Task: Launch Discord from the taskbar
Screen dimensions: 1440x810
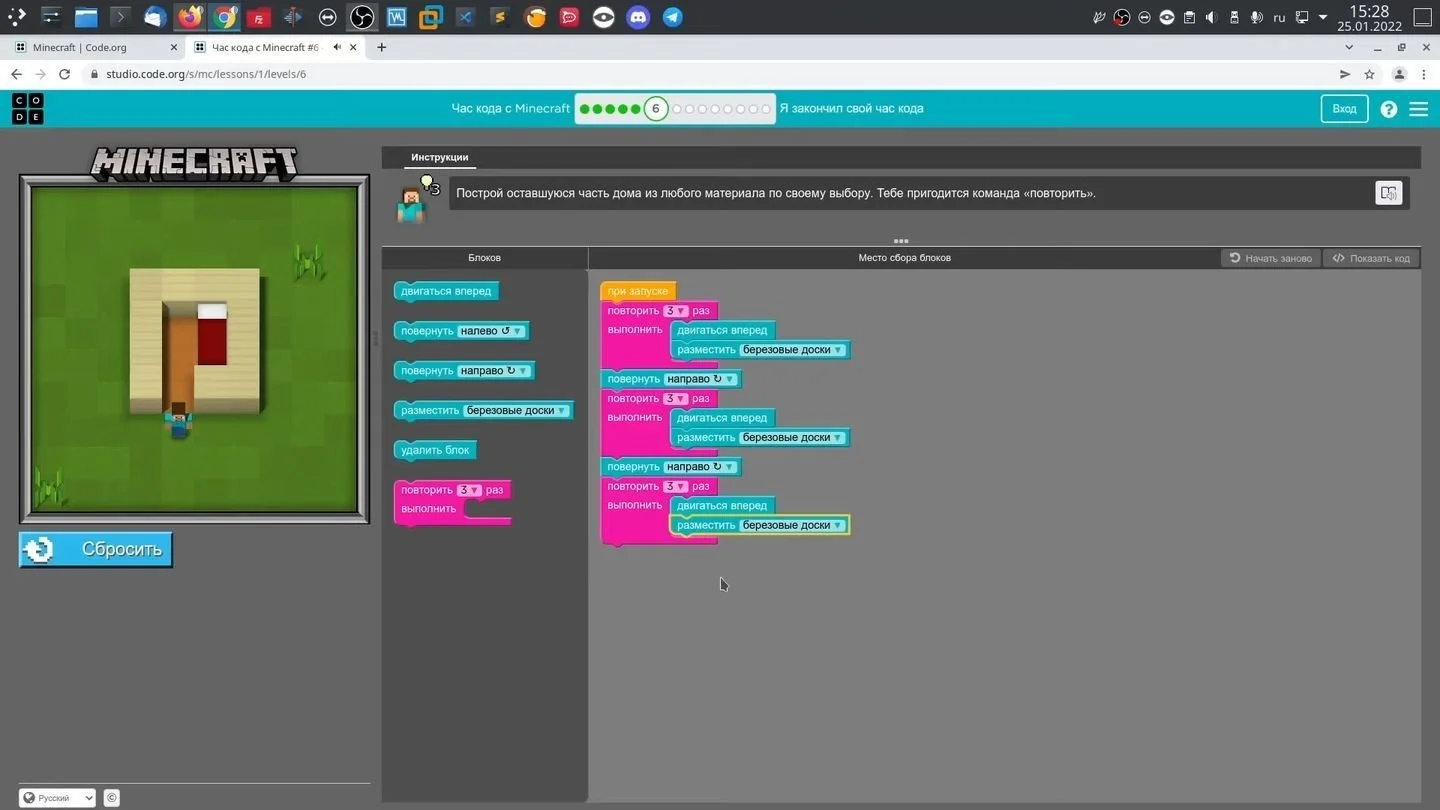Action: click(638, 17)
